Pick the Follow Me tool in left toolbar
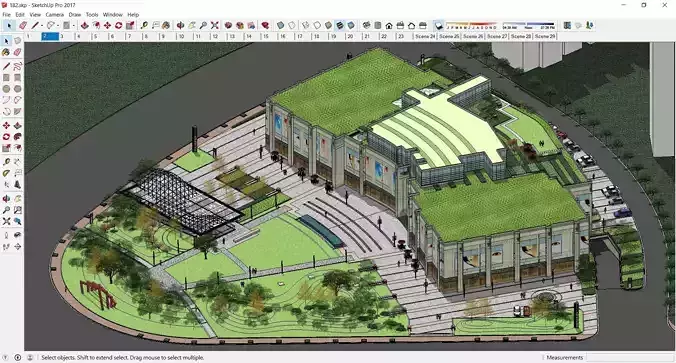Screen dimensions: 676x363 (x=17, y=137)
